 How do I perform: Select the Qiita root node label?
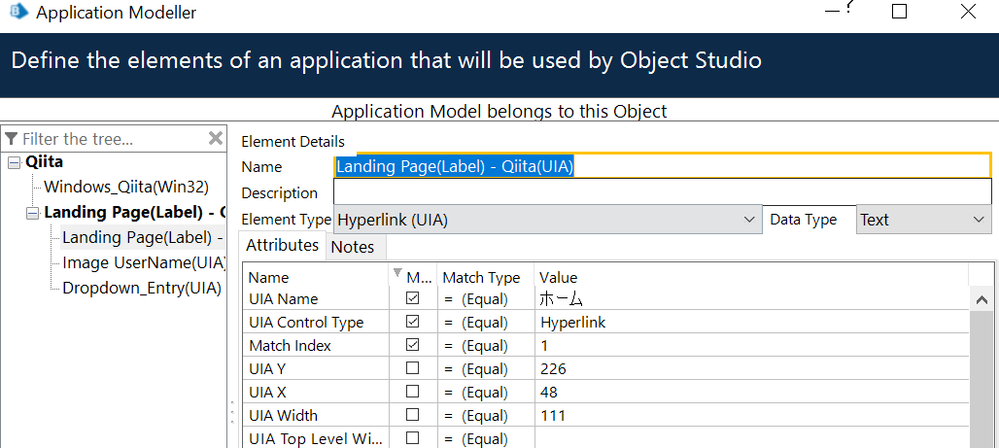coord(44,162)
